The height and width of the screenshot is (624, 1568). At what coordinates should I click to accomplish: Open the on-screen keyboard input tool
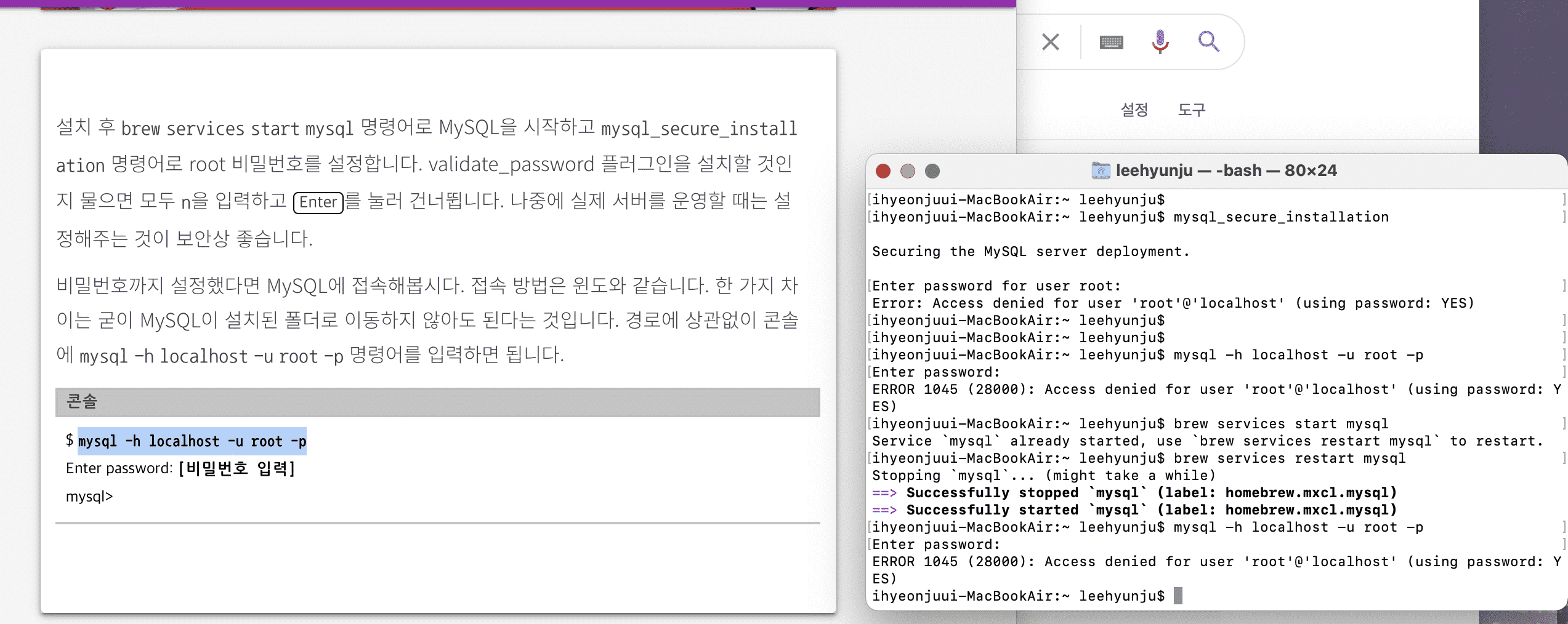pos(1111,42)
